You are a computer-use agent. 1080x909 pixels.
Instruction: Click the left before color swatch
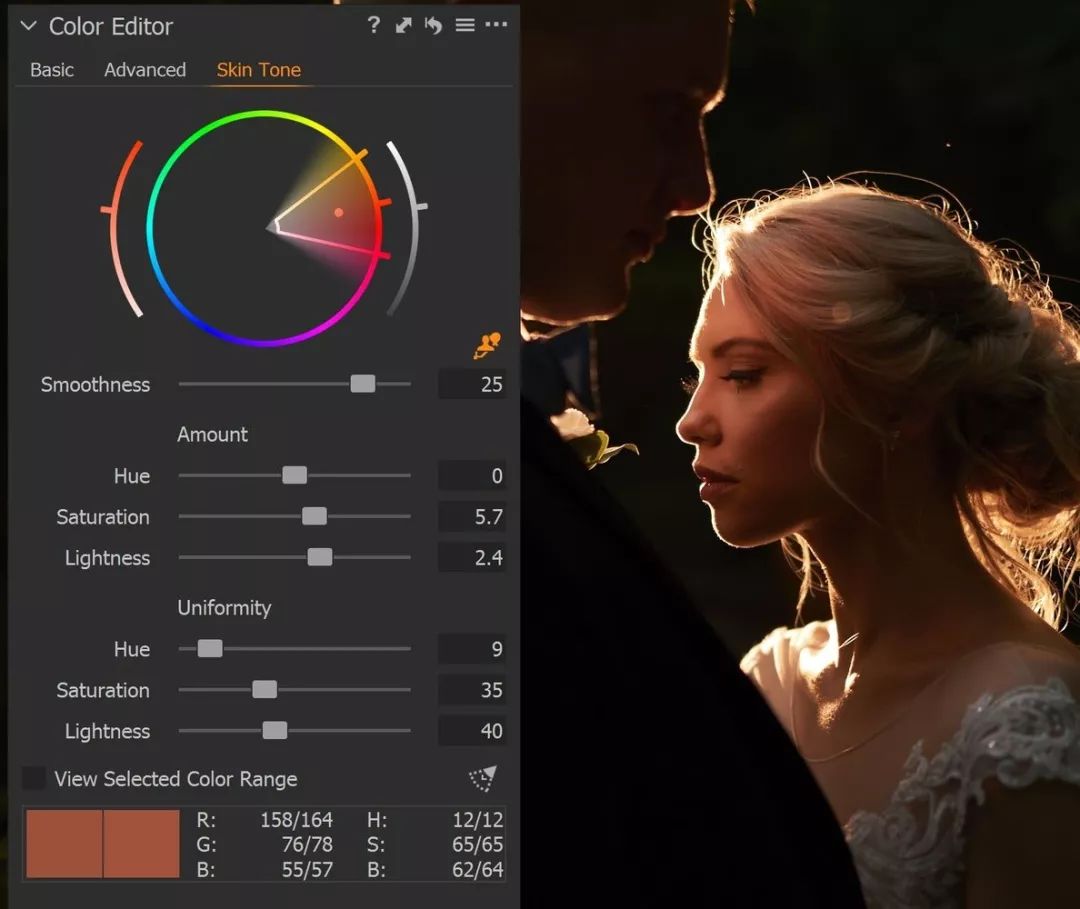(x=64, y=844)
